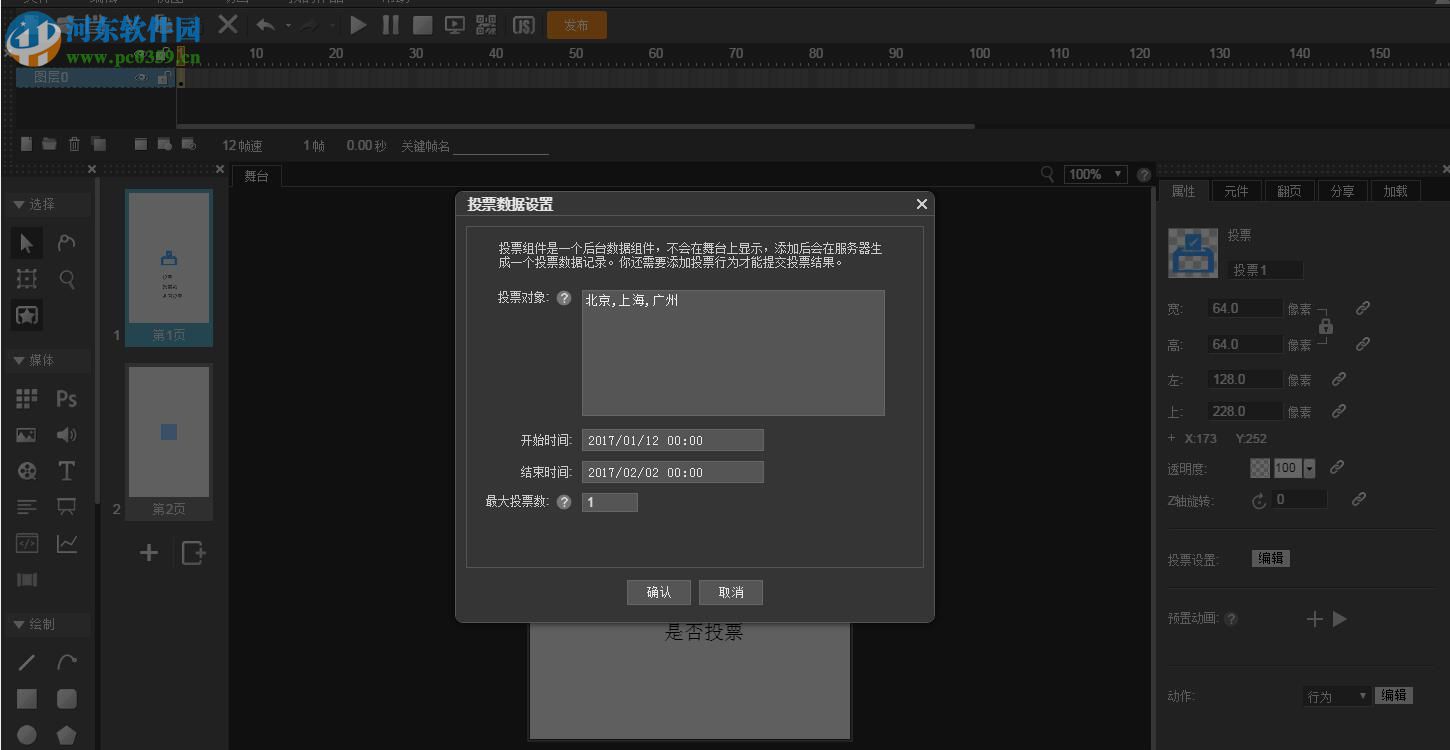Select the text tool

[66, 470]
